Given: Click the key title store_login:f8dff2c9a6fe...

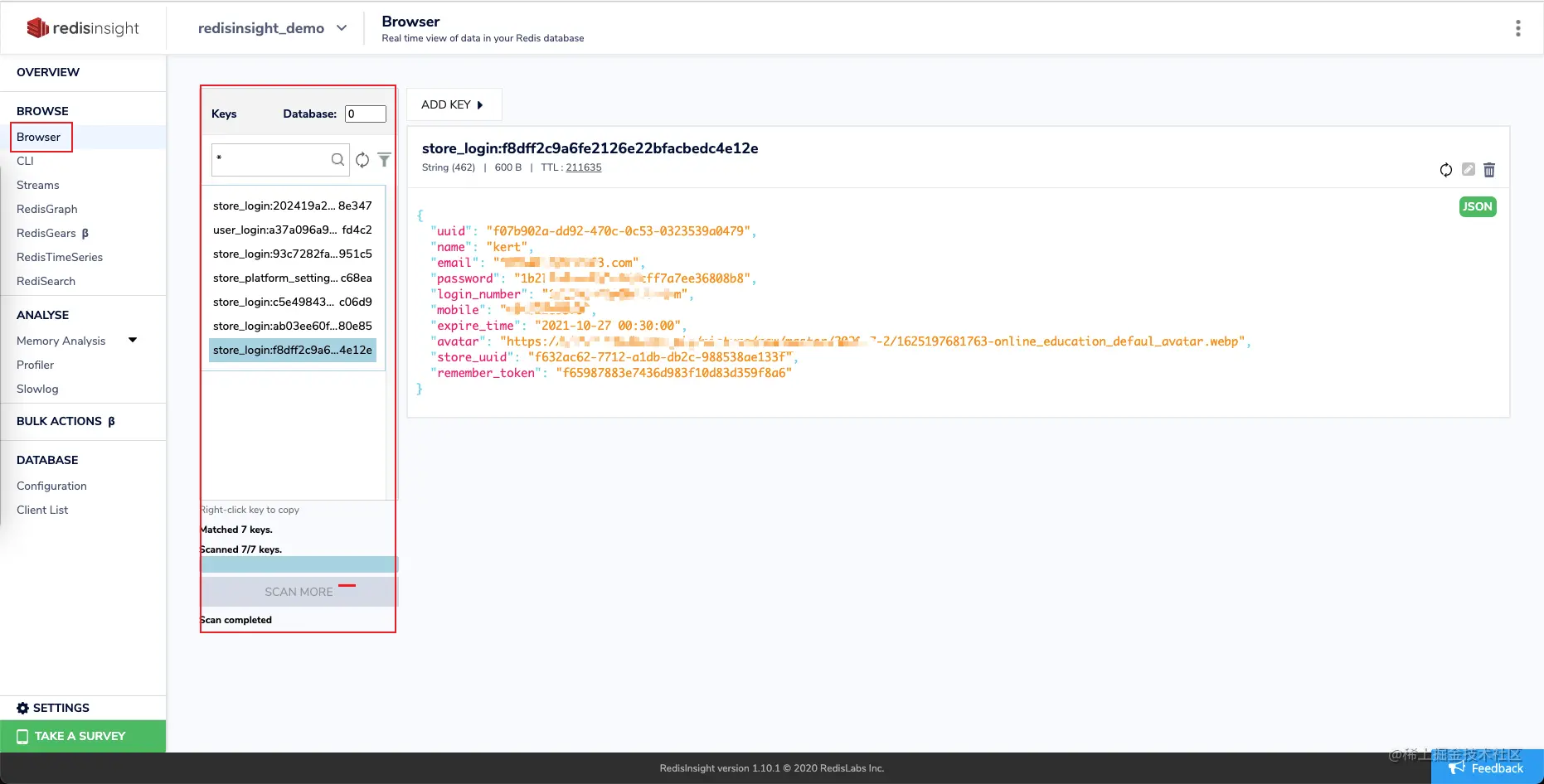Looking at the screenshot, I should pyautogui.click(x=590, y=148).
